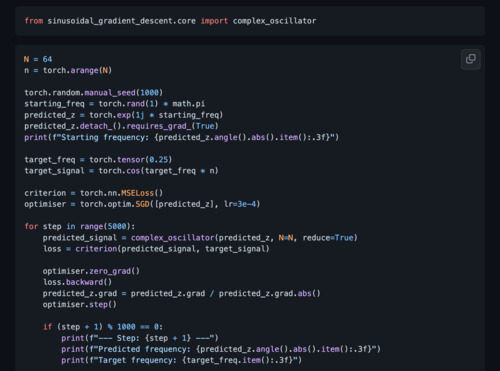500x371 pixels.
Task: Click the 'for step in range(5000)' line
Action: [80, 226]
